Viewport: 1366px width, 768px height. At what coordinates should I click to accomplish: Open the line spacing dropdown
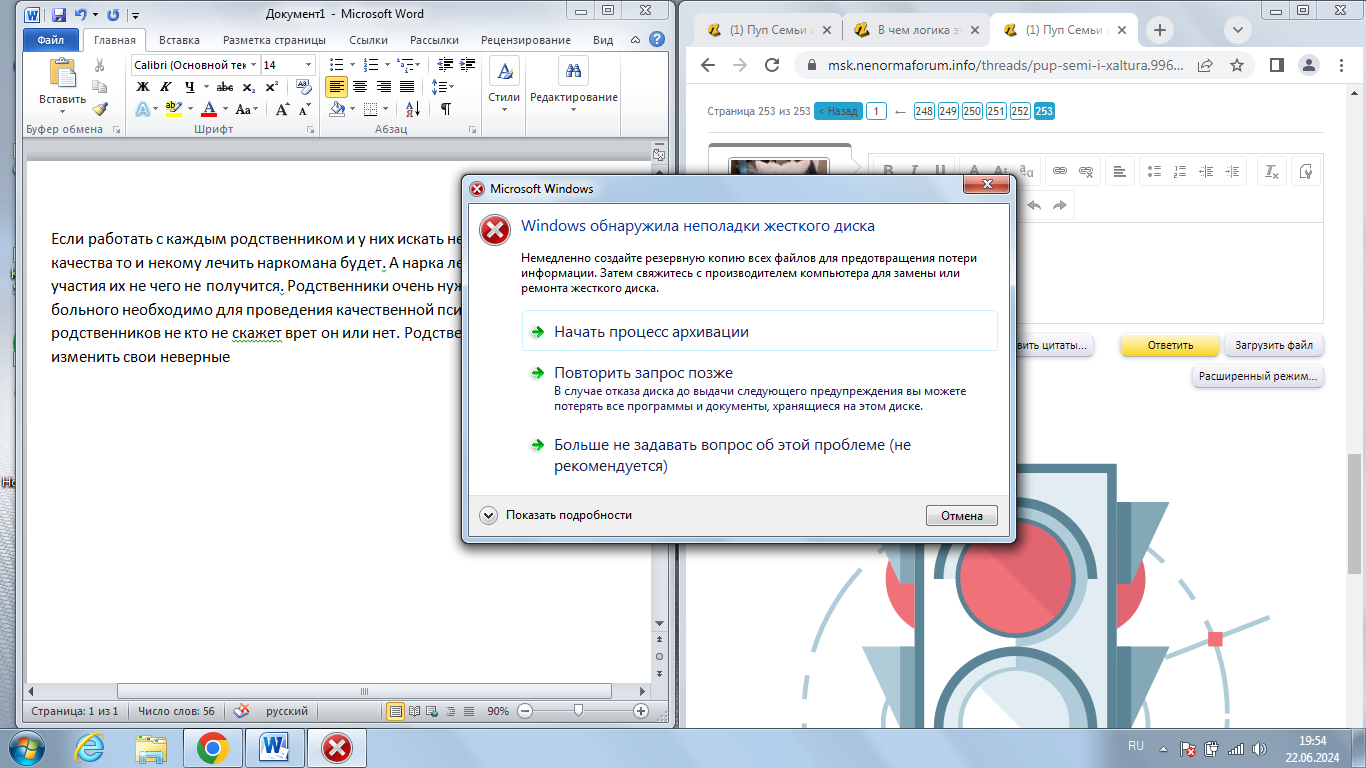442,87
